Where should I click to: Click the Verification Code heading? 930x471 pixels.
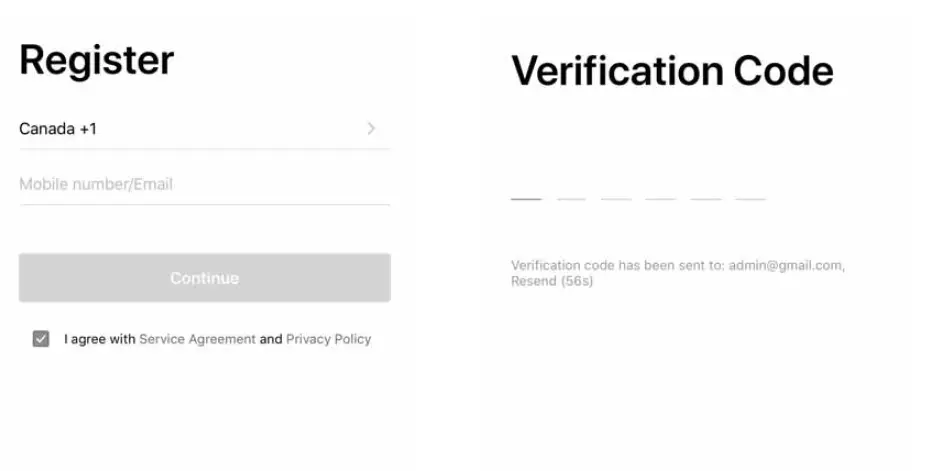point(672,71)
